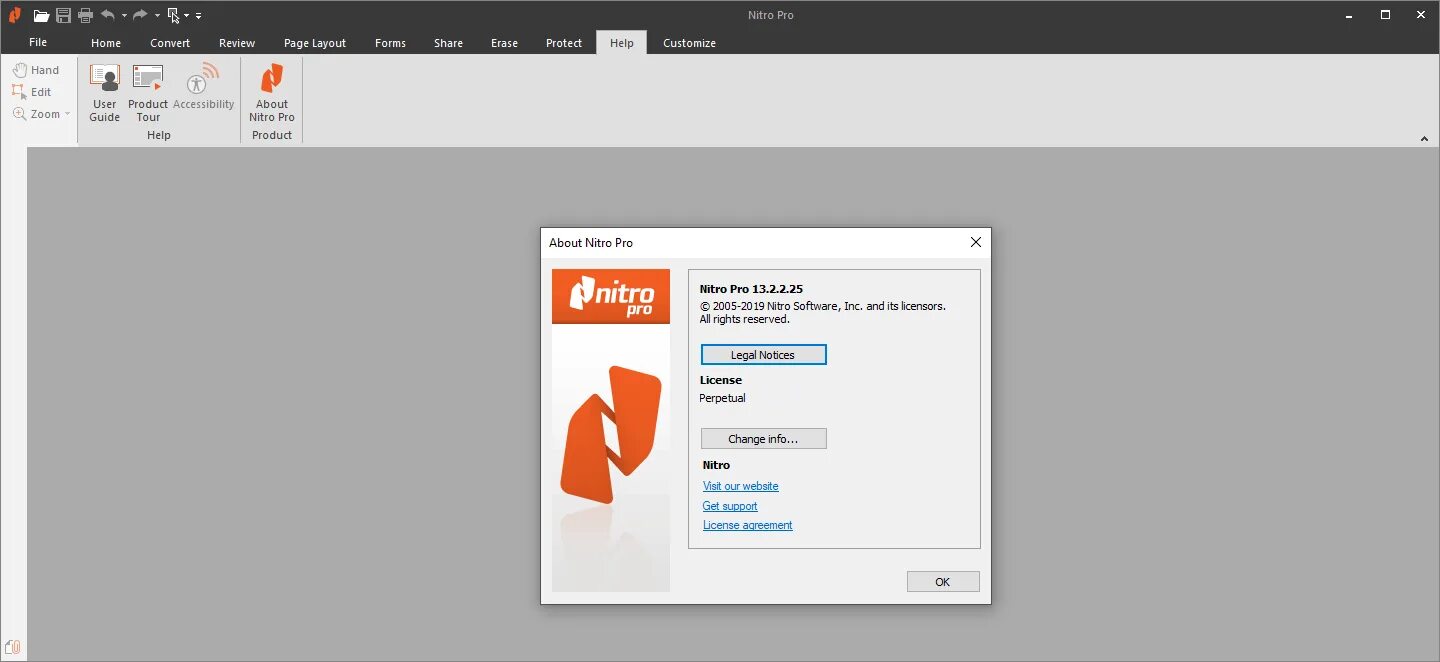Click the Save floppy disk icon
Screen dimensions: 1440x662
(63, 15)
